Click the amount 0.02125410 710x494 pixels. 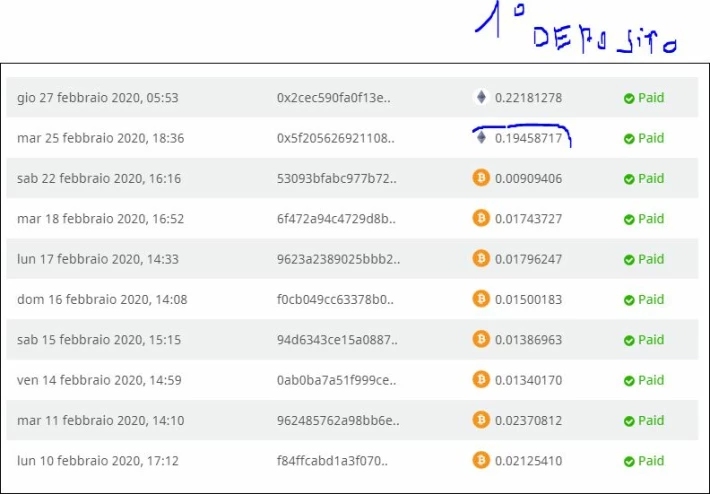[528, 460]
